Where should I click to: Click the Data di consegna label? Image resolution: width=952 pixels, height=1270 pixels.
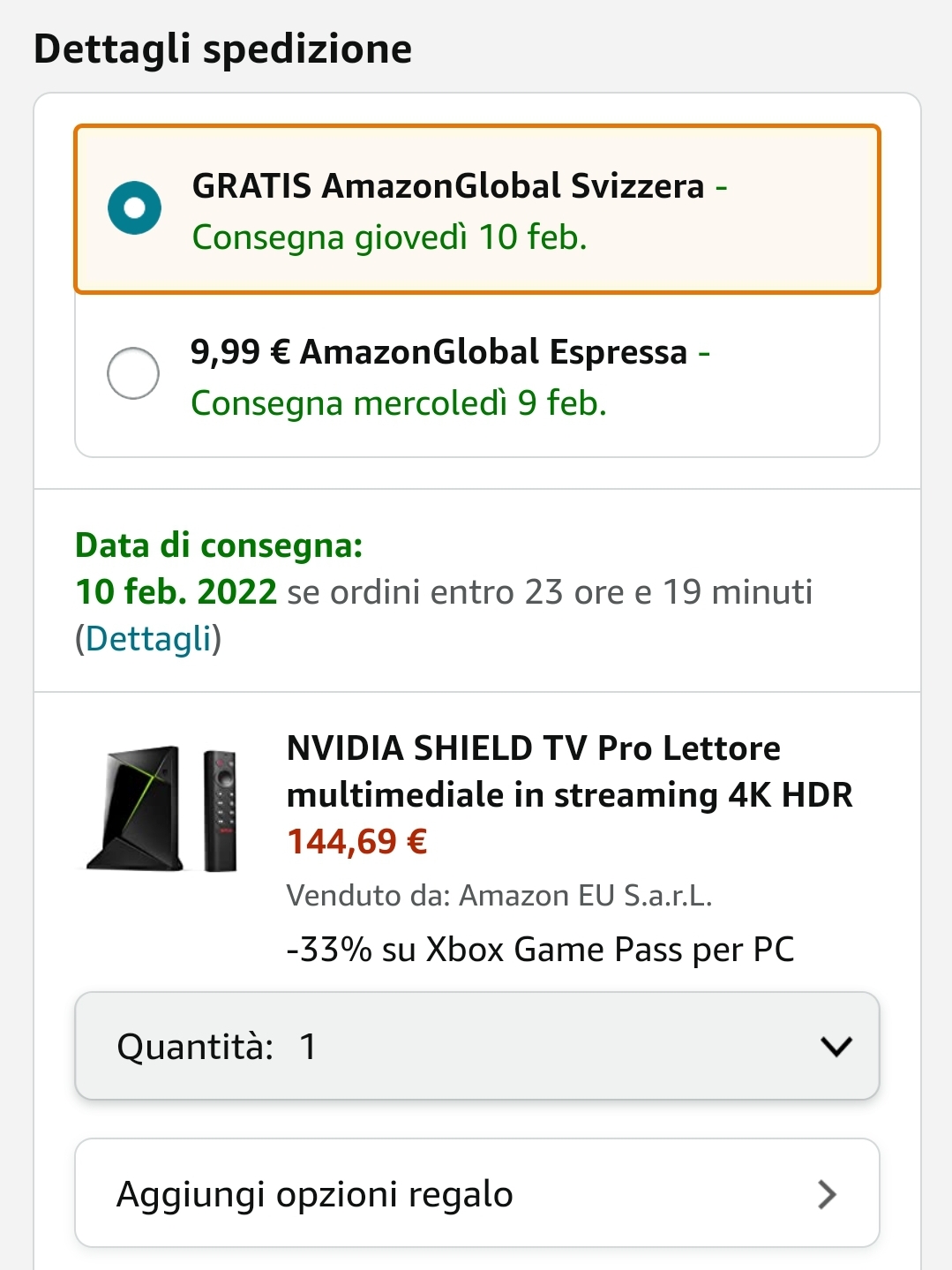(x=219, y=545)
